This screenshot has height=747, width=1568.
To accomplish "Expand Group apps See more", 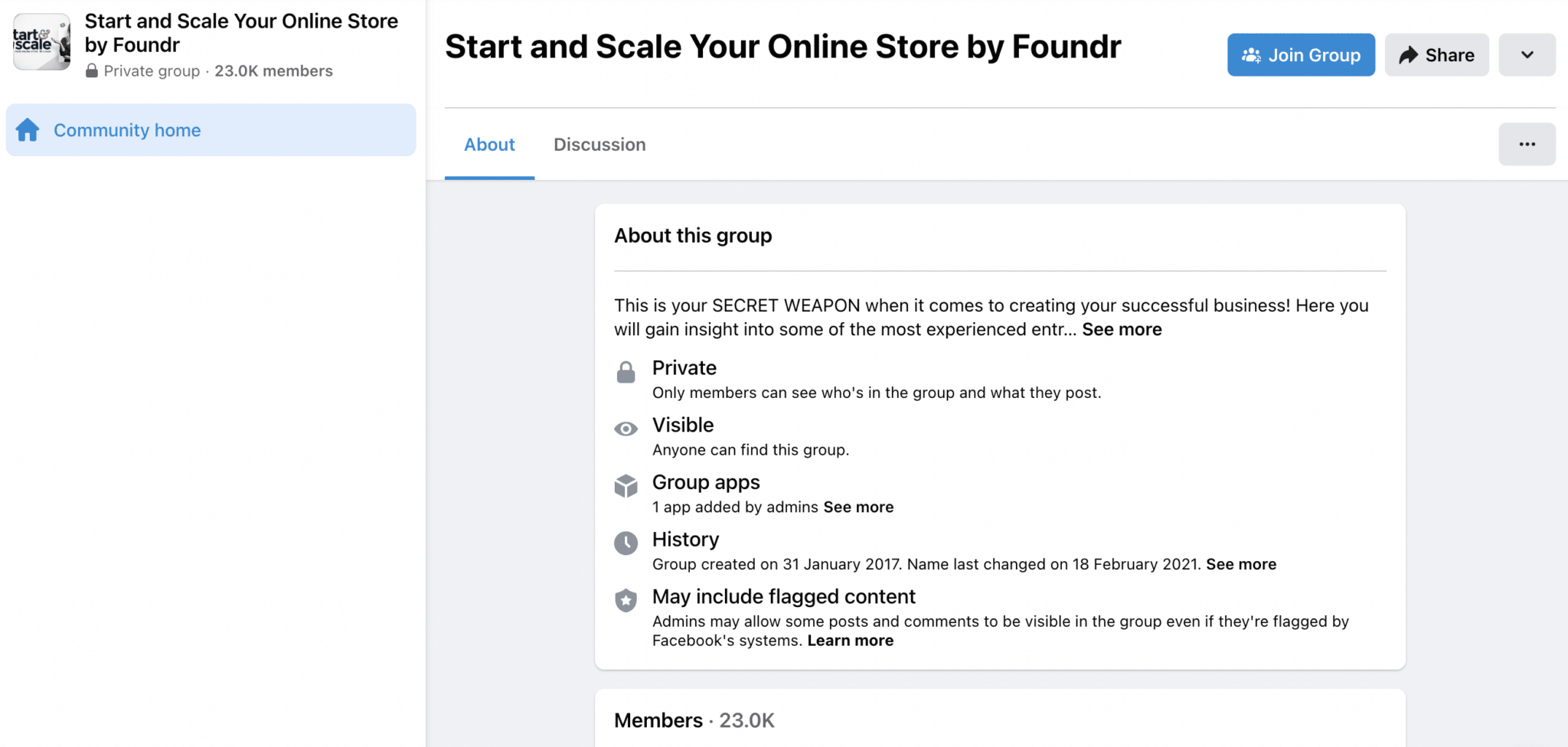I will 858,507.
